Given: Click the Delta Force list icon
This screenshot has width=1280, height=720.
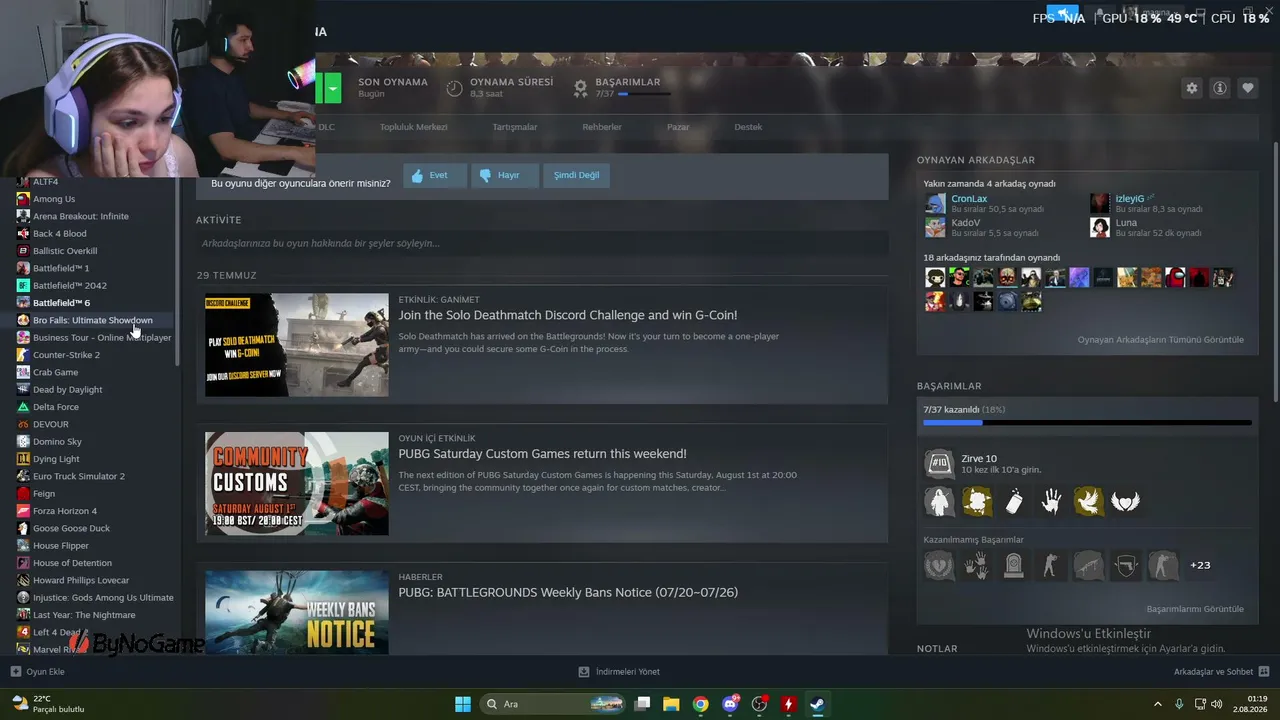Looking at the screenshot, I should tap(23, 407).
